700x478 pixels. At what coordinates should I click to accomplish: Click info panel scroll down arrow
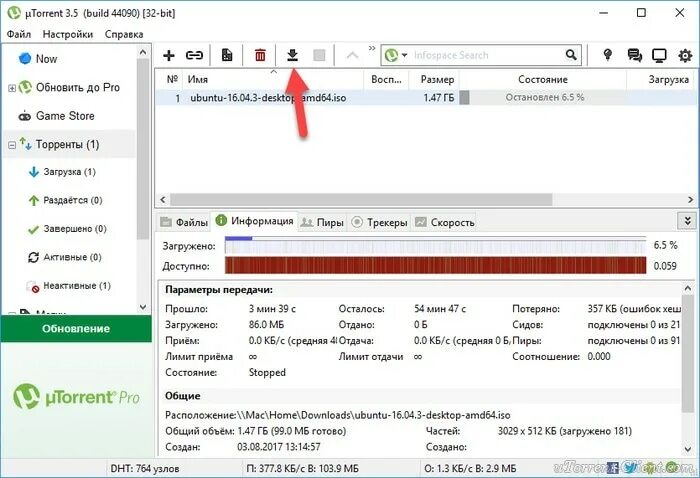point(688,449)
